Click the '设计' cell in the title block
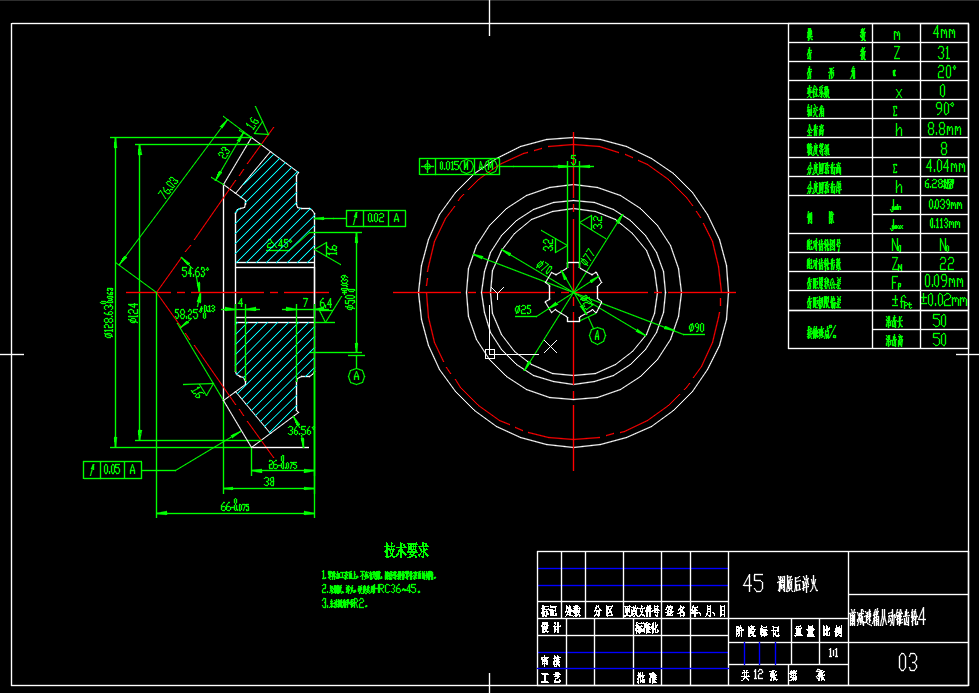Viewport: 979px width, 693px height. pyautogui.click(x=550, y=627)
